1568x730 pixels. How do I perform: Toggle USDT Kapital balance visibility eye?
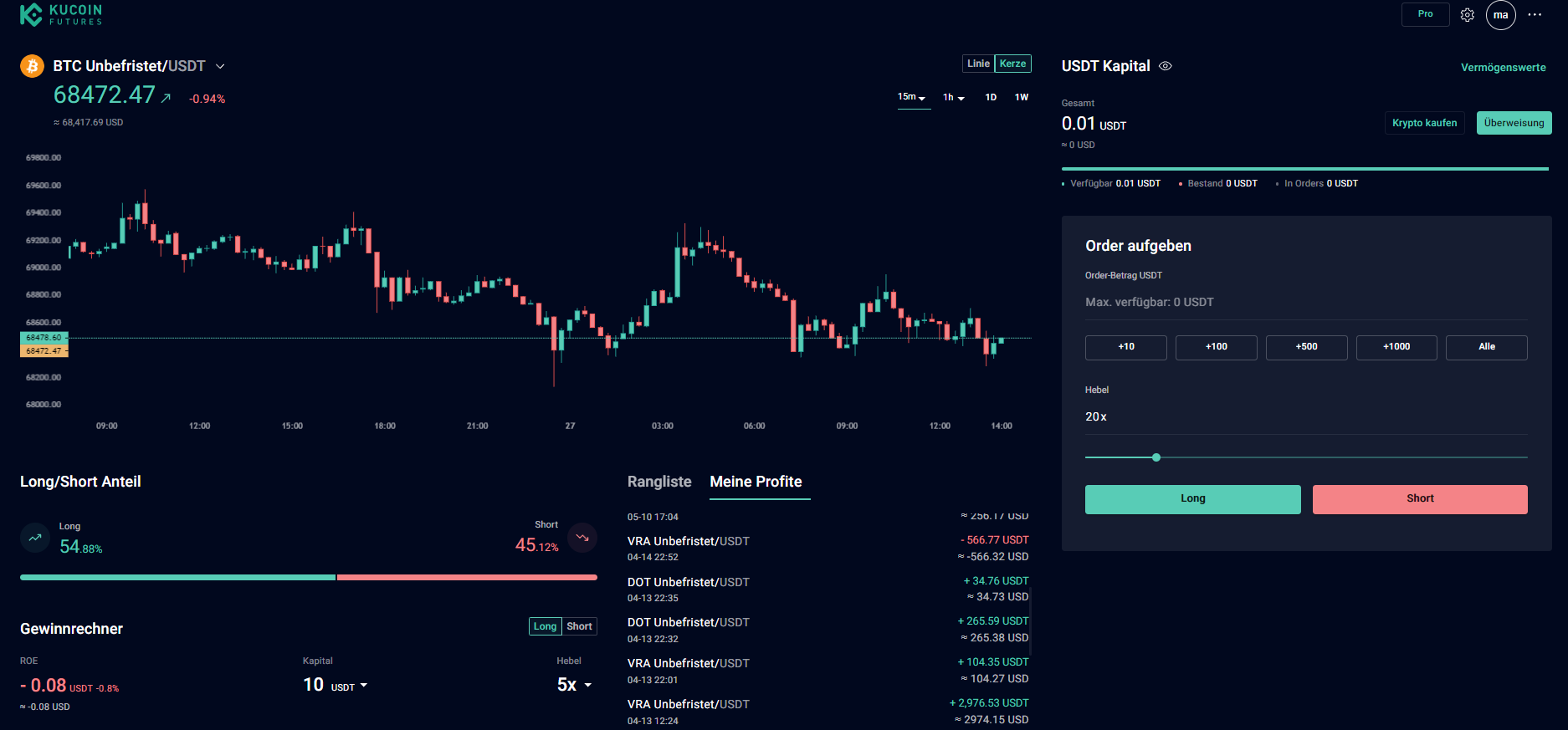tap(1166, 66)
